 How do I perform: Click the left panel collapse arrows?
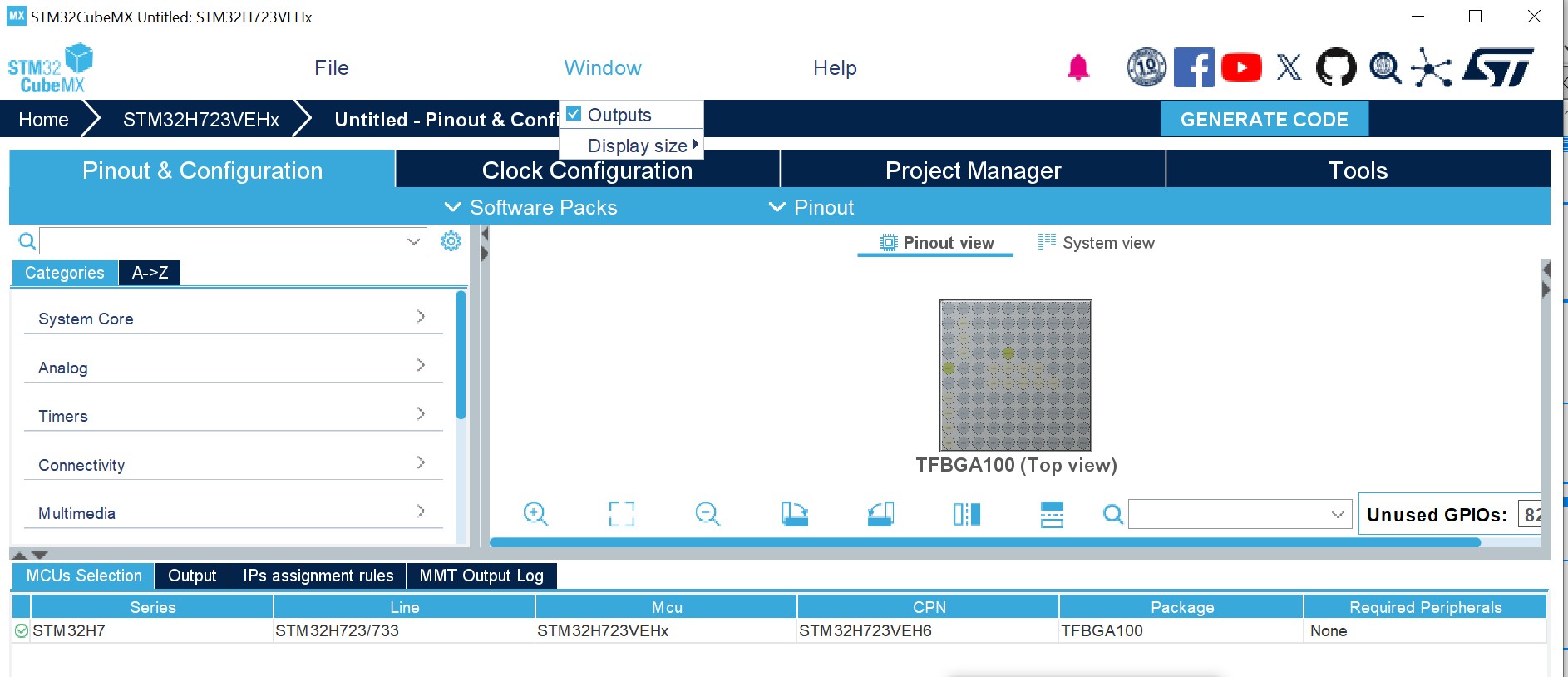click(484, 245)
